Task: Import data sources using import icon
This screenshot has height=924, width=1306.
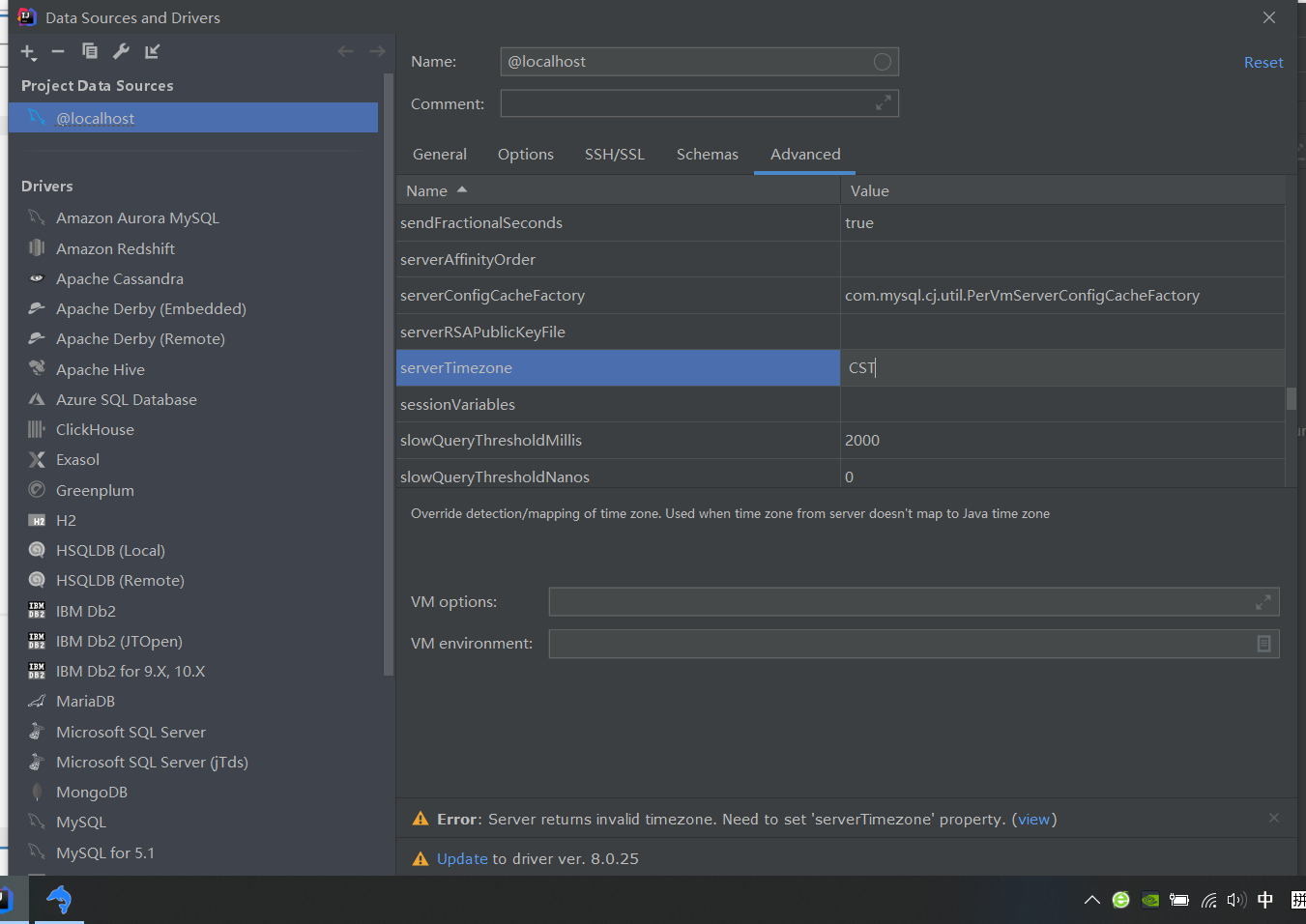Action: pos(151,51)
